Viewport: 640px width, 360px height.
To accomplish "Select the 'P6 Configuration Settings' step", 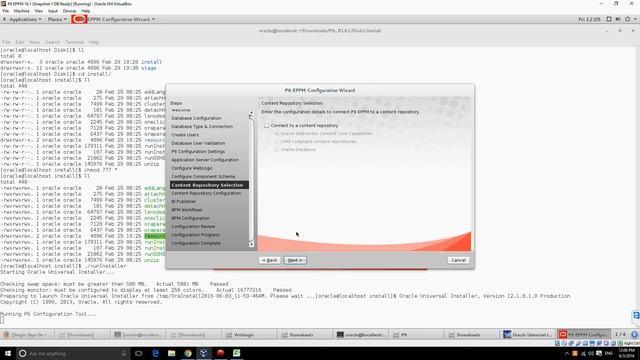I will (x=198, y=151).
